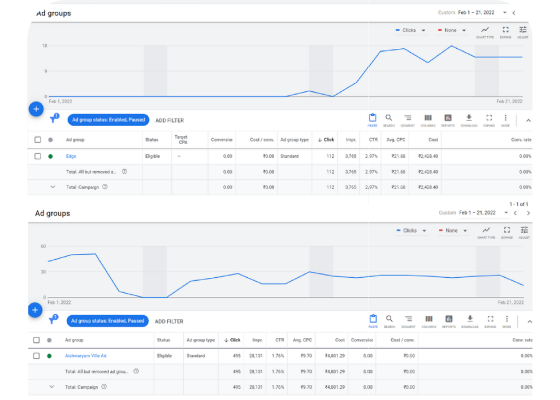Go to next date range in lower section
This screenshot has width=560, height=400.
[528, 213]
